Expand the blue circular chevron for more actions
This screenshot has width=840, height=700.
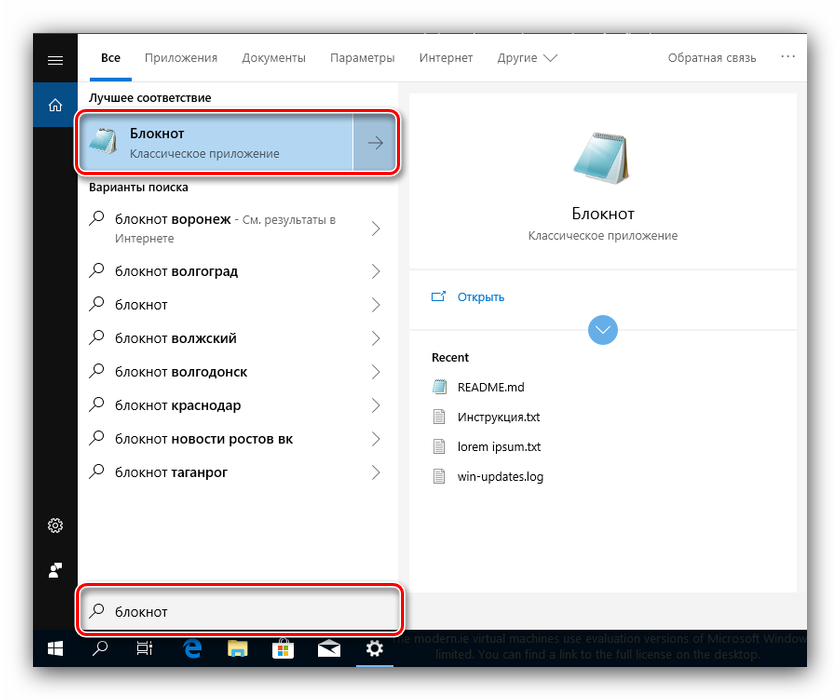[x=603, y=329]
